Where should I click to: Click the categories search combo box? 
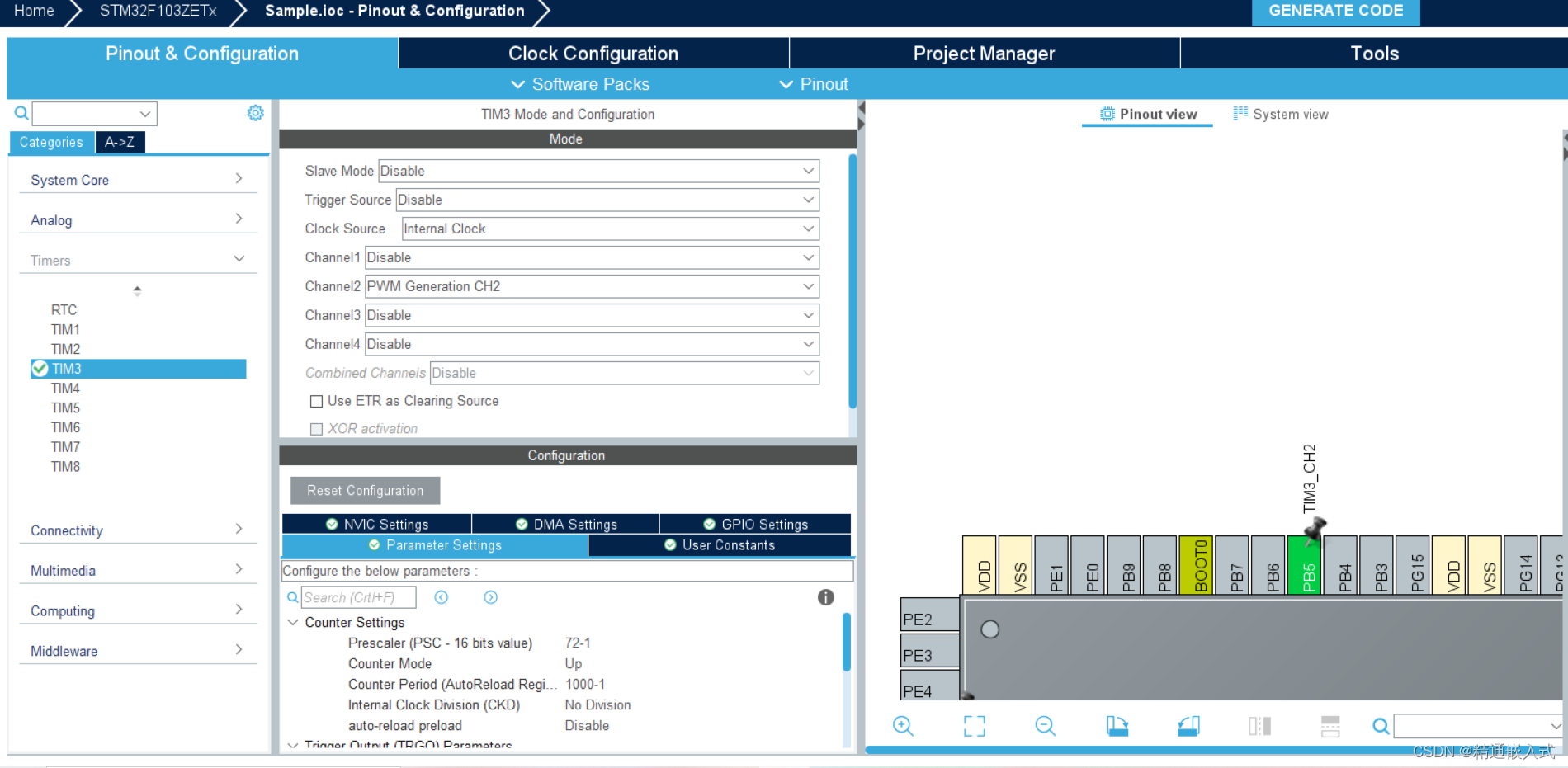(94, 114)
